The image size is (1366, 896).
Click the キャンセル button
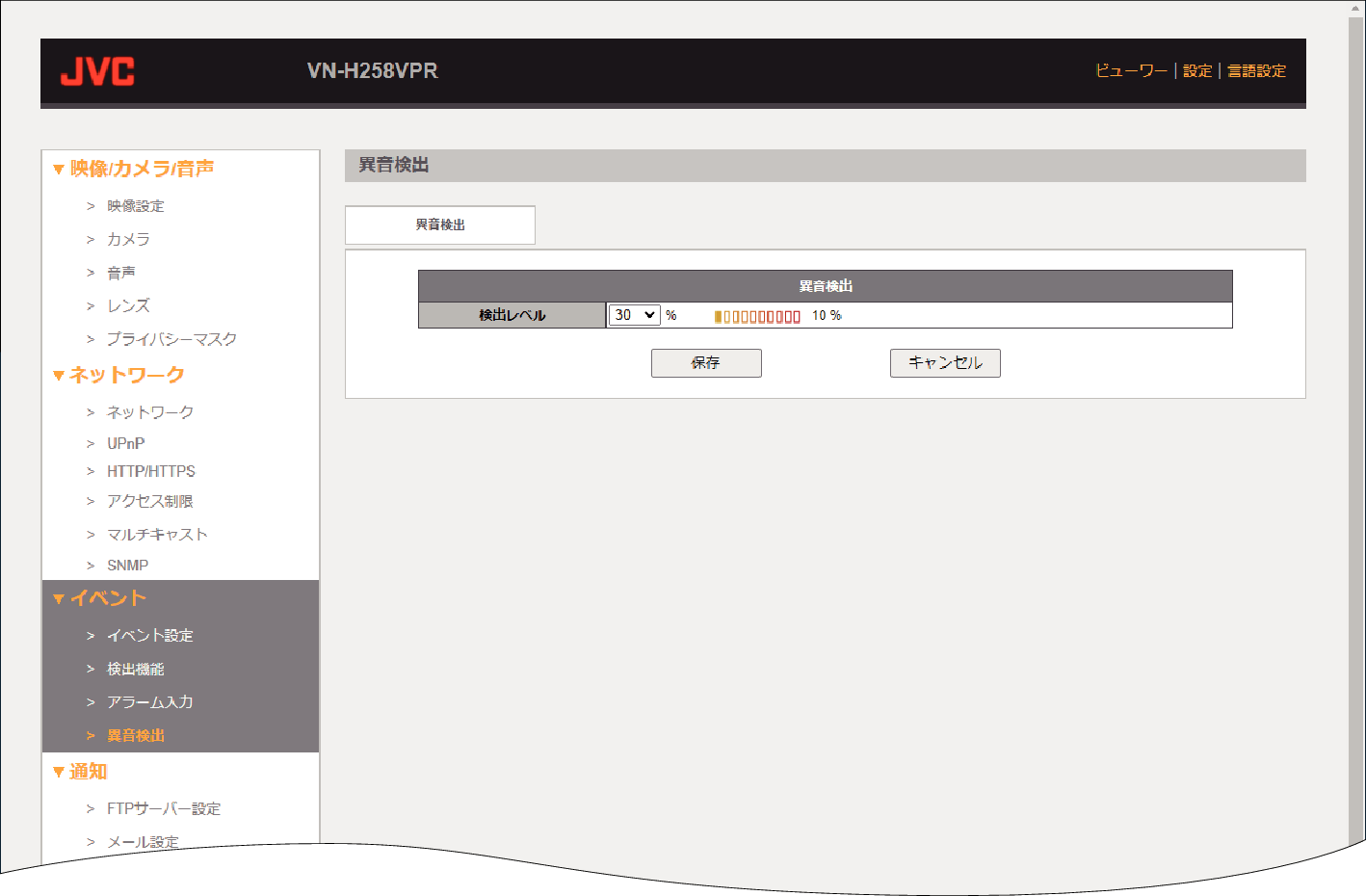click(945, 363)
